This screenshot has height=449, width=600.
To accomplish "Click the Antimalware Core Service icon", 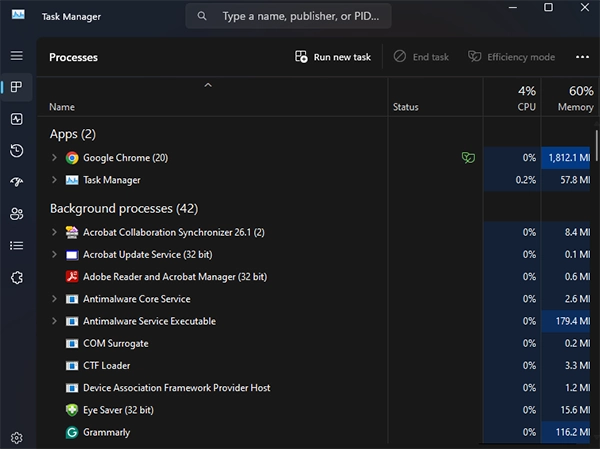I will (72, 299).
